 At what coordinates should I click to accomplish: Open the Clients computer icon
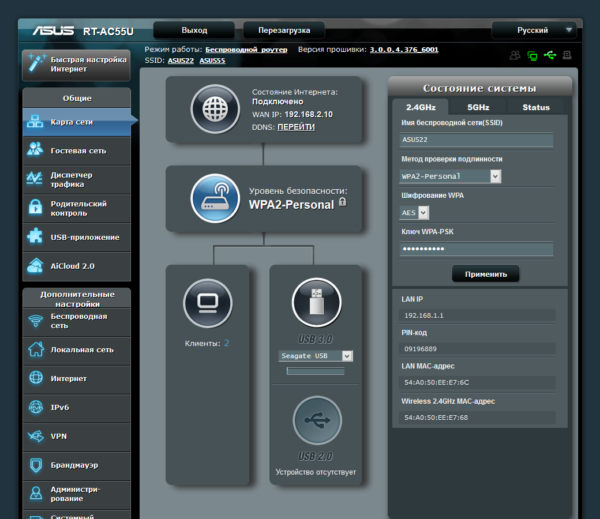(208, 303)
